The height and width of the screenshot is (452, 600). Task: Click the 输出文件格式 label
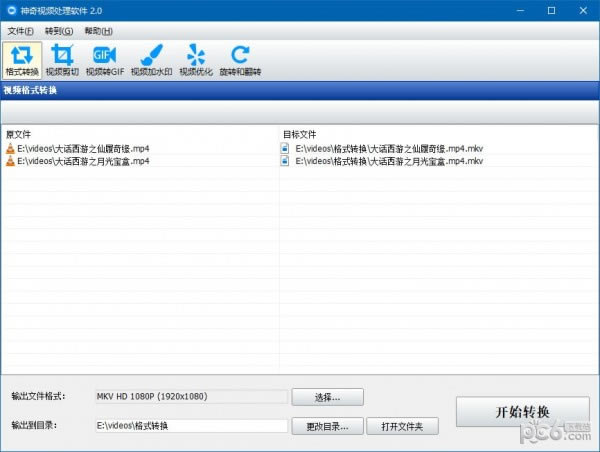38,396
